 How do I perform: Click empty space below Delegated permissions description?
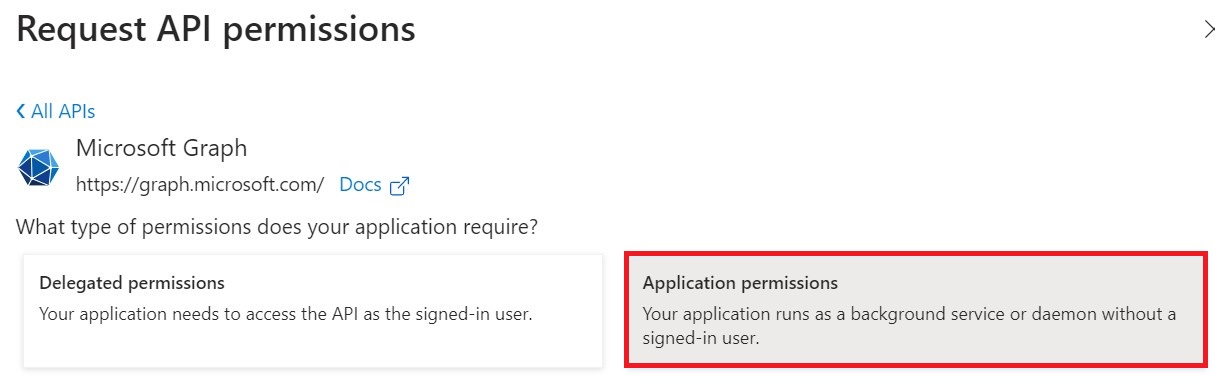coord(313,345)
